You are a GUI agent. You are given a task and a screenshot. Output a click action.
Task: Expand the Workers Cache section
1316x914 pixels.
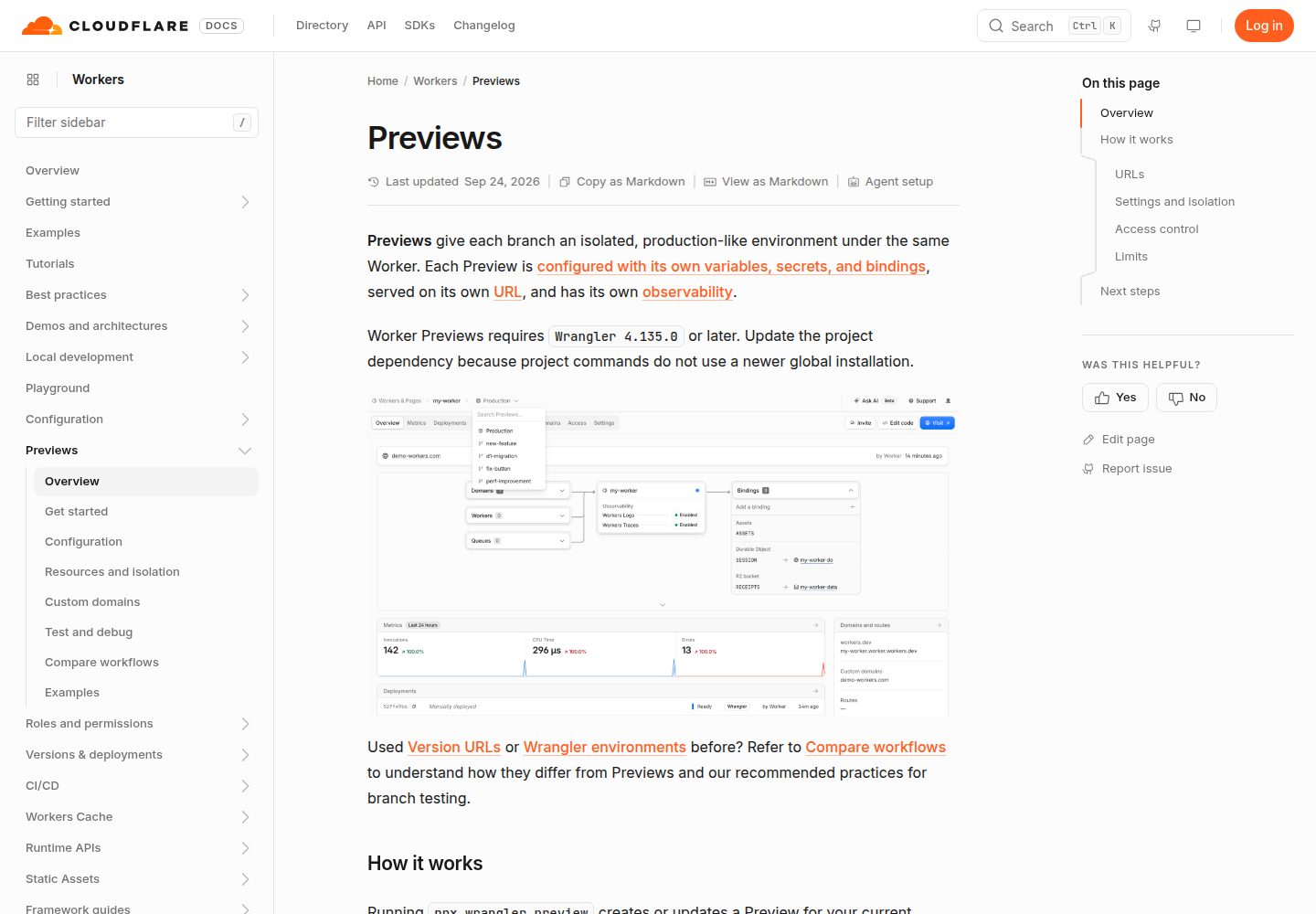(245, 817)
